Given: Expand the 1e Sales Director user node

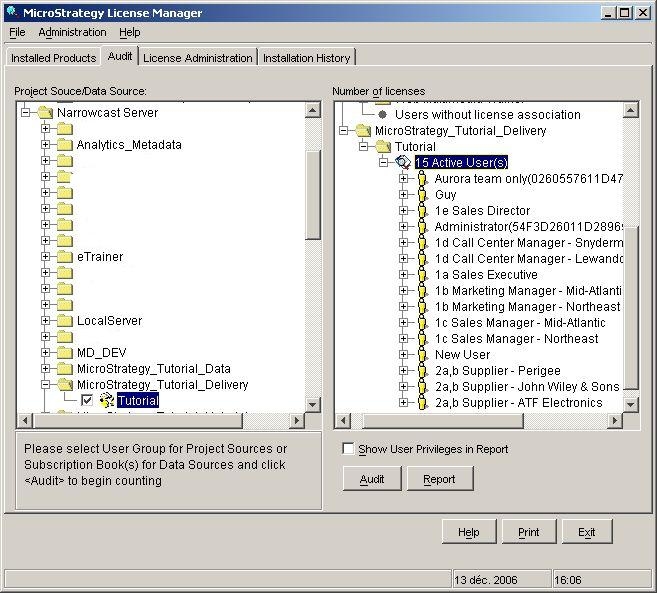Looking at the screenshot, I should (404, 211).
